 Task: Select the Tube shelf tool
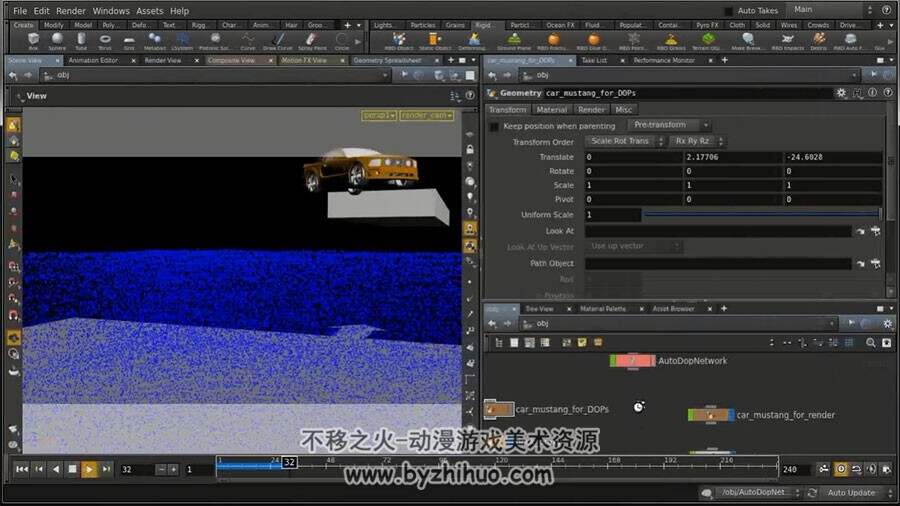[x=81, y=40]
